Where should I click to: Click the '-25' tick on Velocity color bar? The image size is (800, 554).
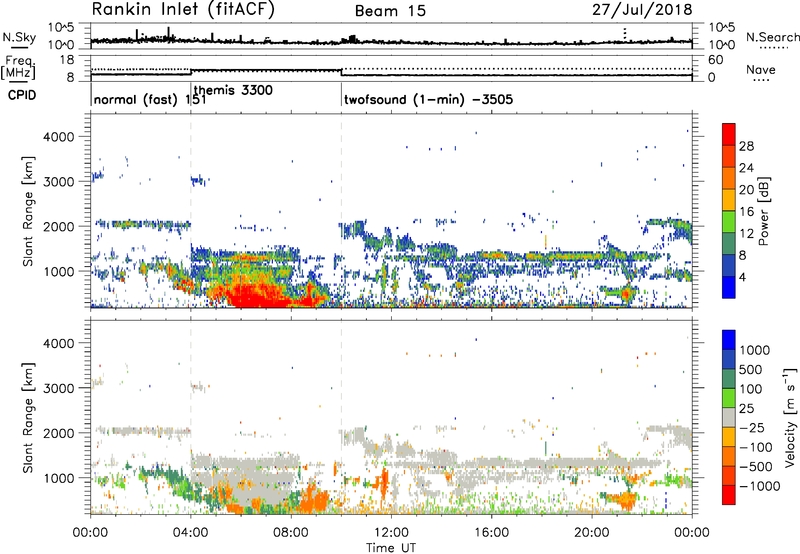tap(752, 427)
